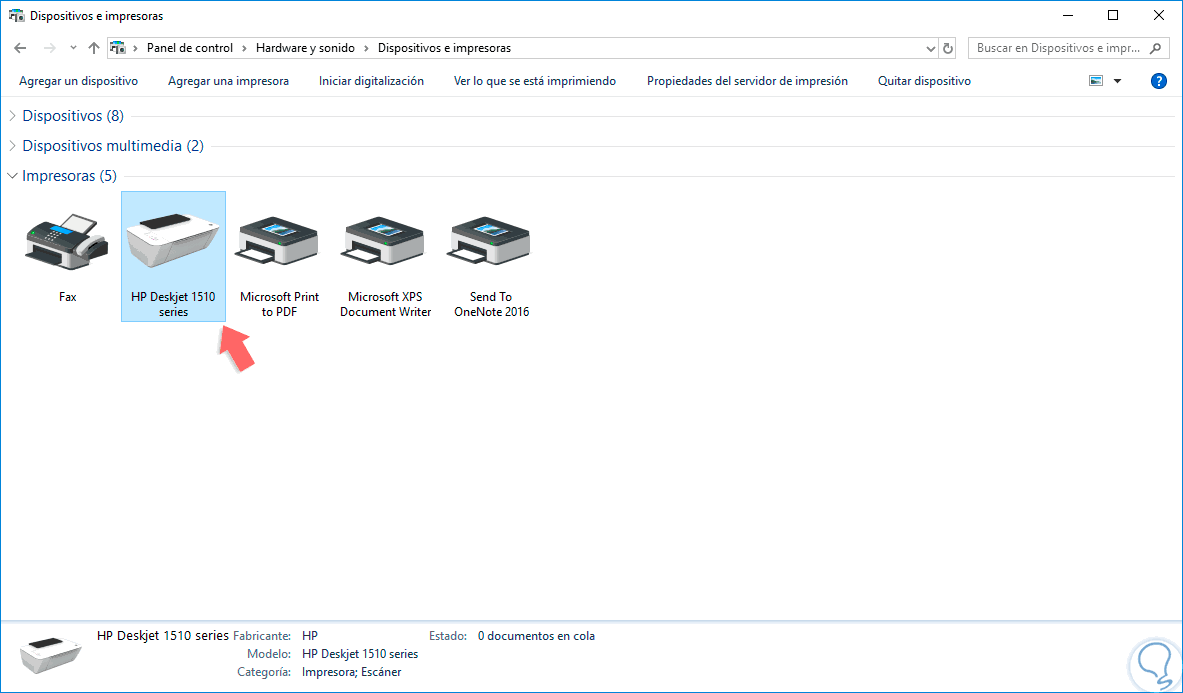Open the view options dropdown arrow

click(1118, 81)
